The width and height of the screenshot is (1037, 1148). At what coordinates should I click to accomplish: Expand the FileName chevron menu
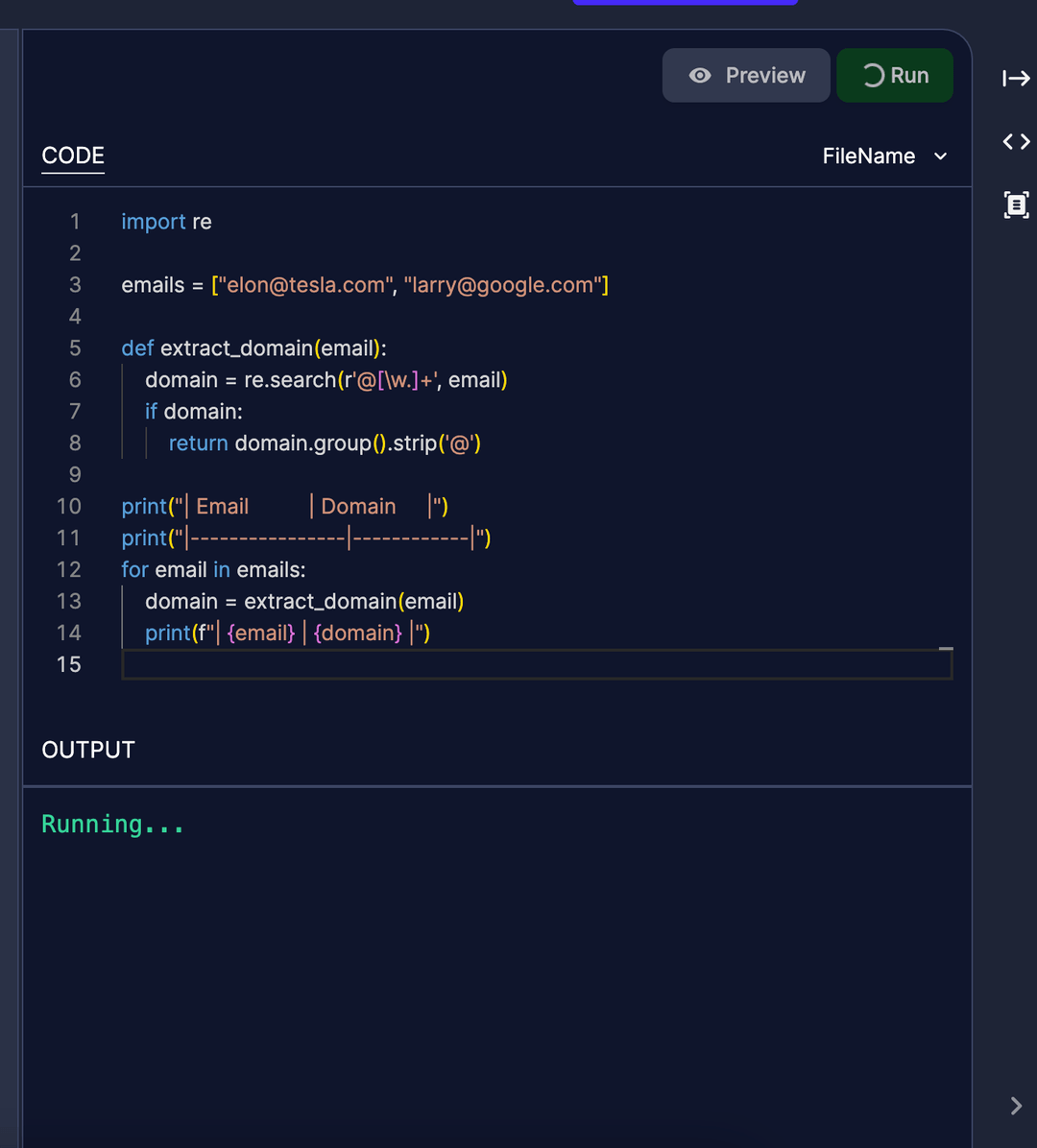pyautogui.click(x=939, y=156)
